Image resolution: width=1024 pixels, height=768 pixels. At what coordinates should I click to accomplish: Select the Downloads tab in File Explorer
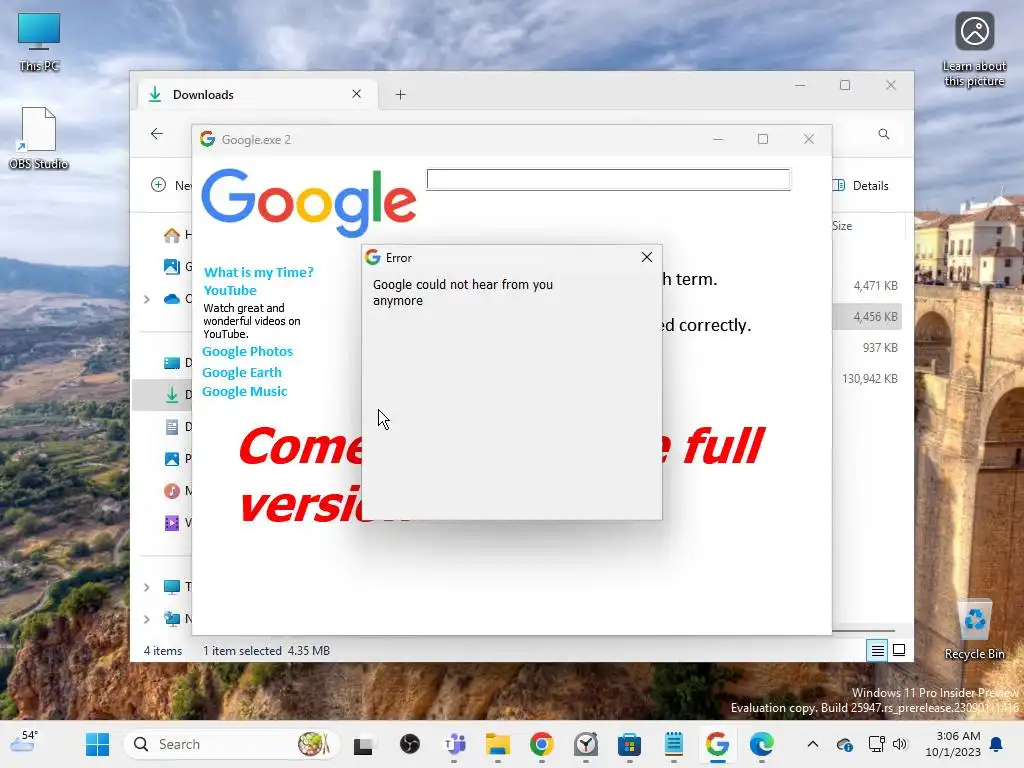coord(258,95)
